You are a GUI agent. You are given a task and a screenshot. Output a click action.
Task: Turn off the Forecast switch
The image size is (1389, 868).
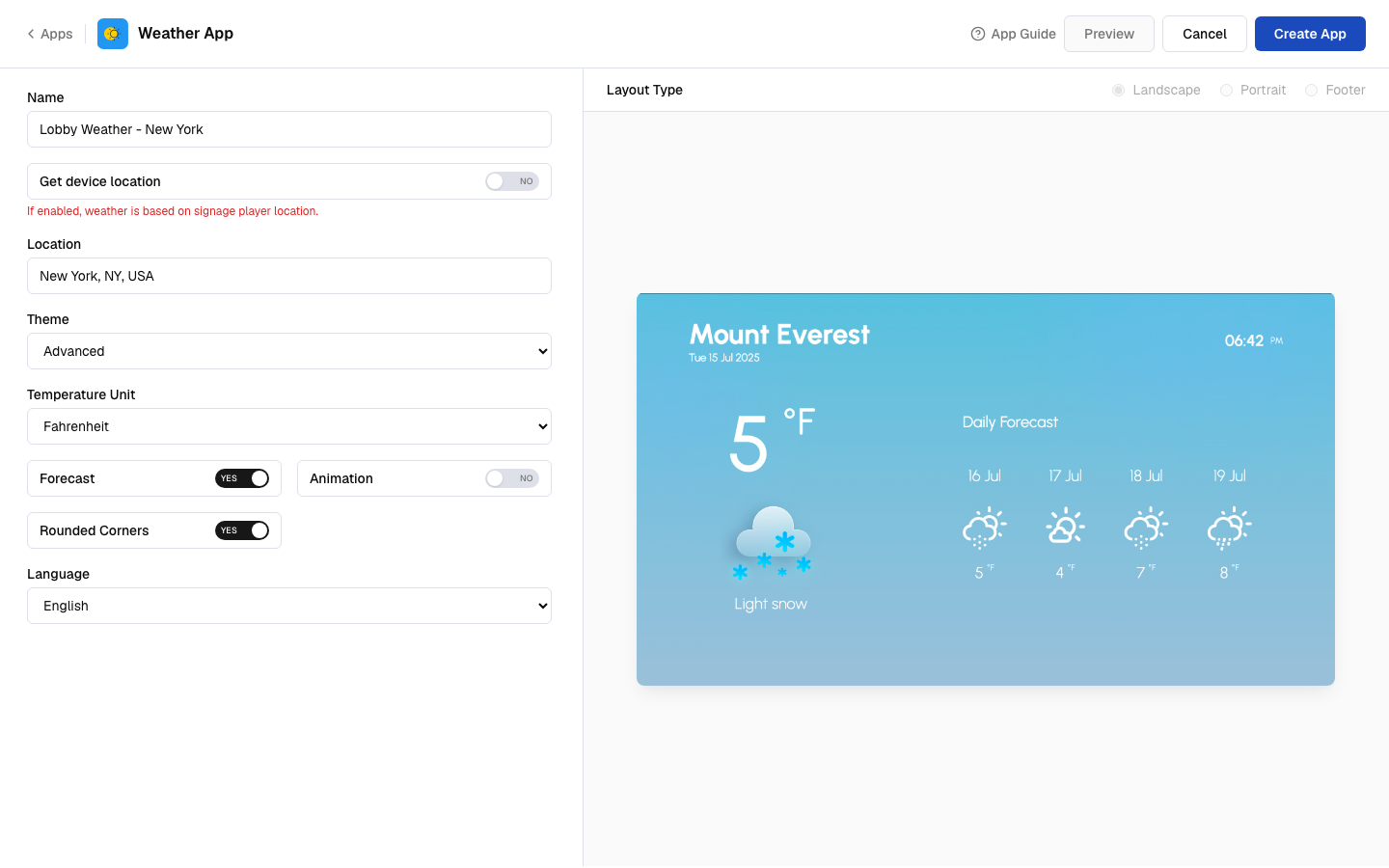(242, 478)
